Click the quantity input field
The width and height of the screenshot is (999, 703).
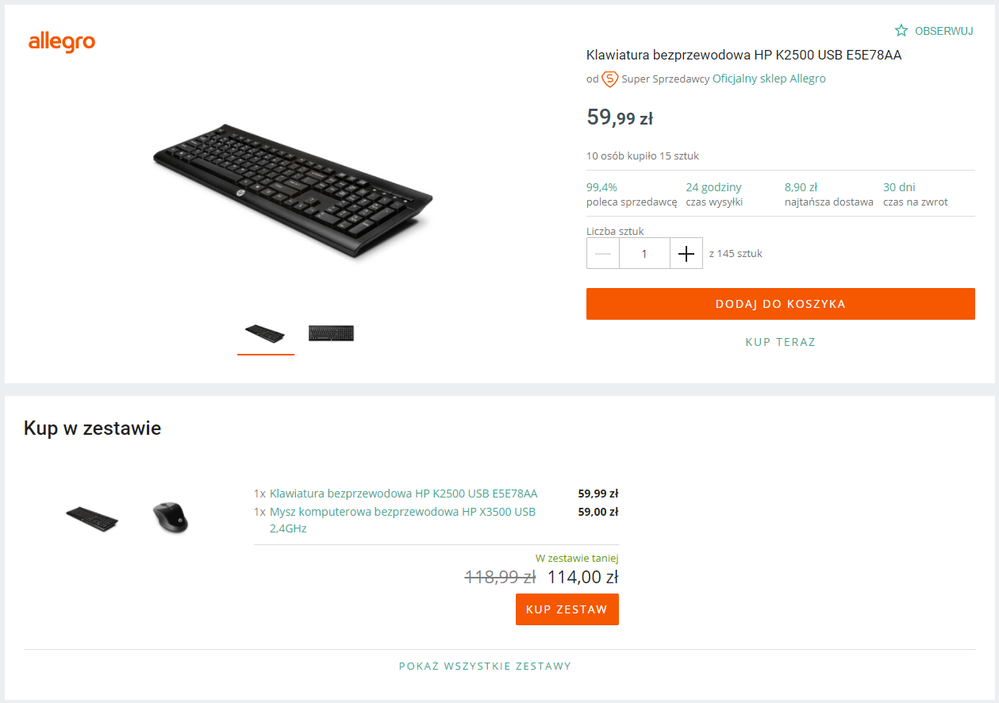point(644,254)
